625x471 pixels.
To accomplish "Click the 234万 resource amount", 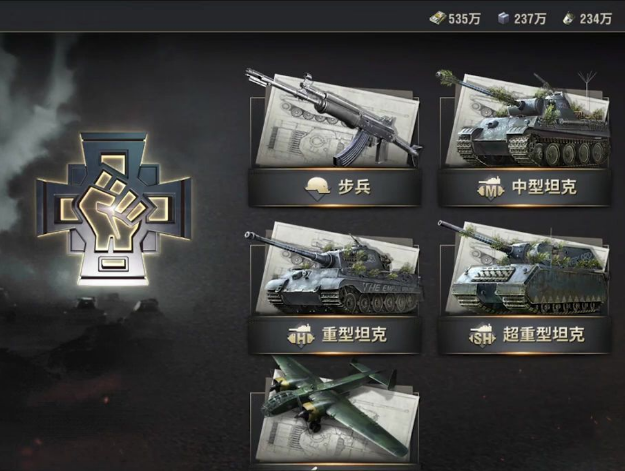I will [x=596, y=19].
